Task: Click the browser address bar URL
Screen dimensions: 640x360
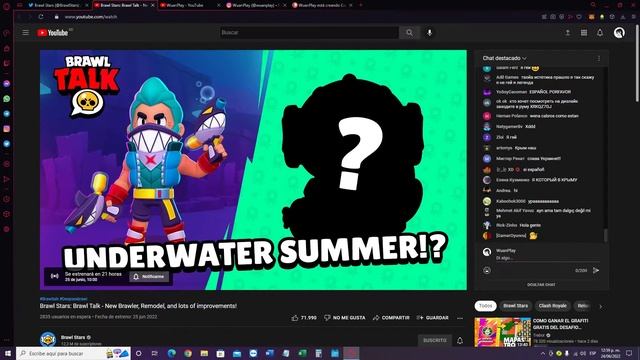Action: [x=91, y=17]
